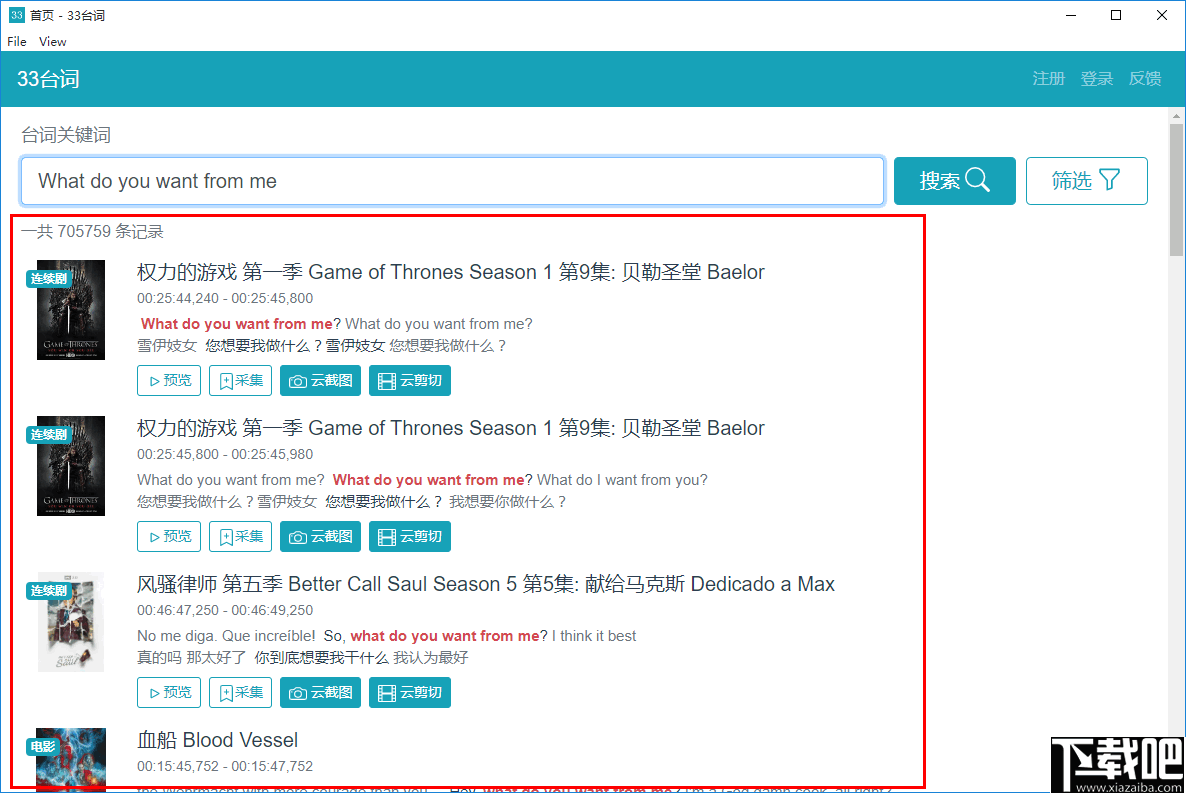The width and height of the screenshot is (1186, 793).
Task: Select the 一共 705759 条记录 count text
Action: [x=92, y=232]
